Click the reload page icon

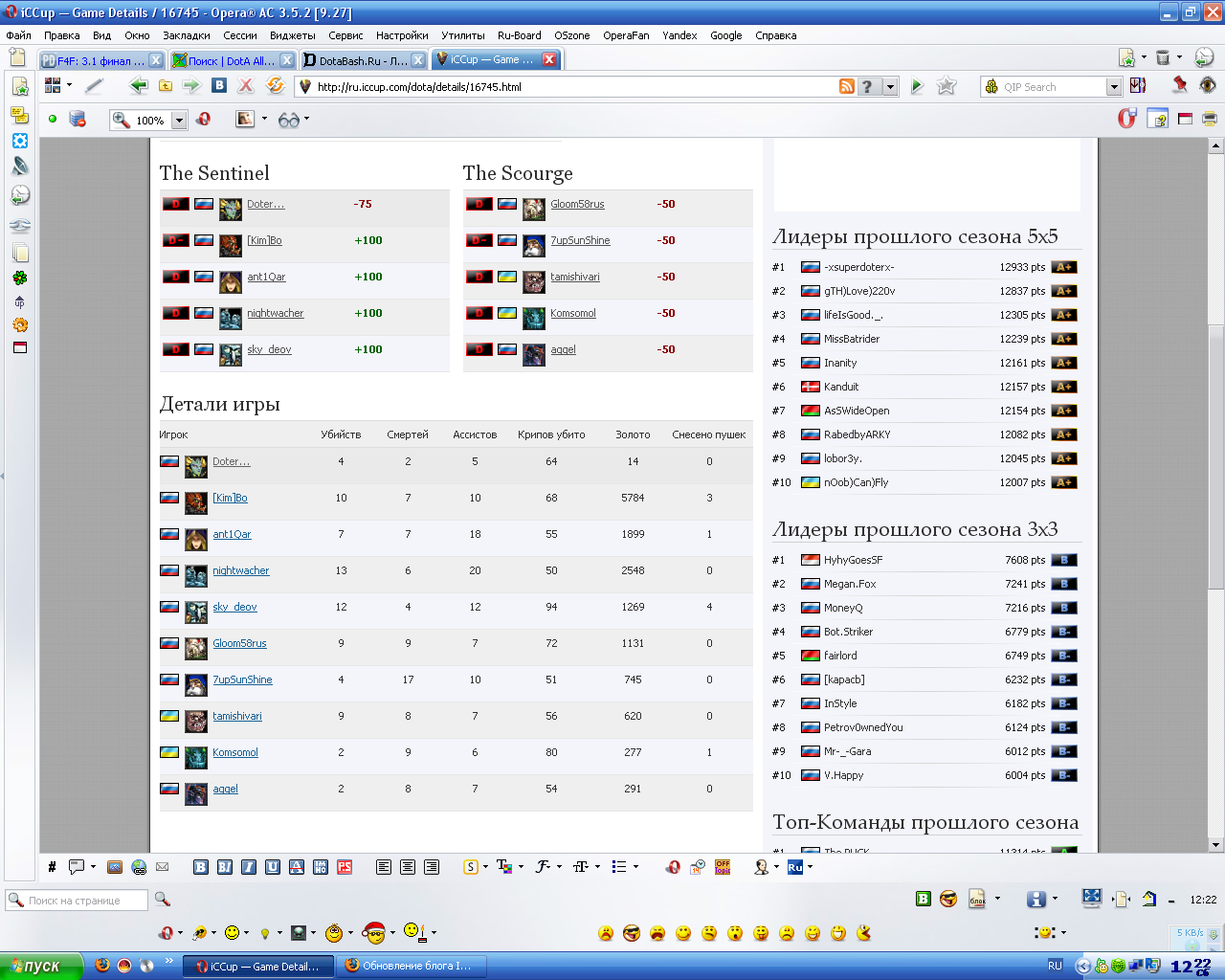pyautogui.click(x=276, y=86)
